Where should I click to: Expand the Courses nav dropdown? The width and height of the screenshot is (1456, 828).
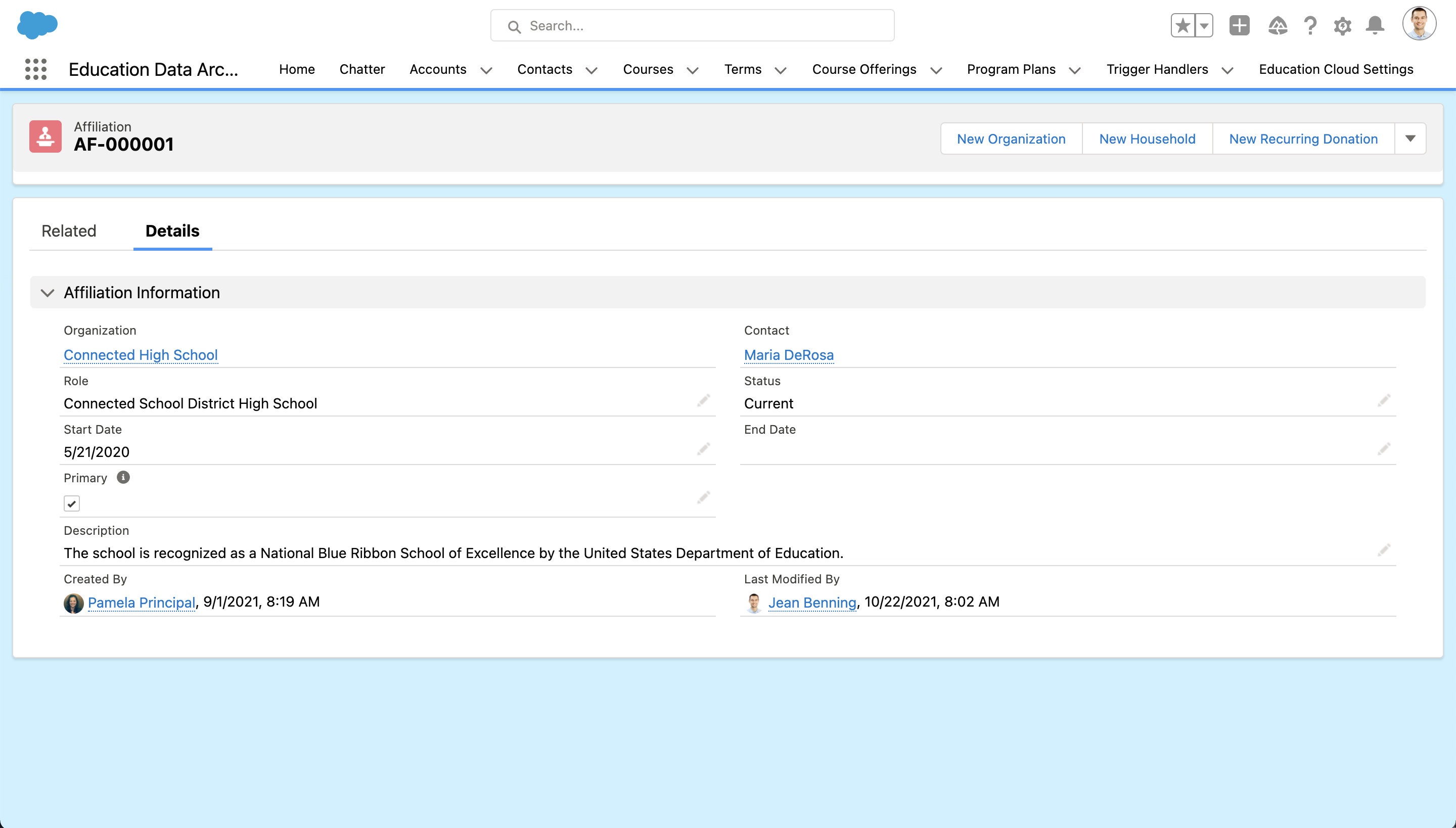coord(693,70)
